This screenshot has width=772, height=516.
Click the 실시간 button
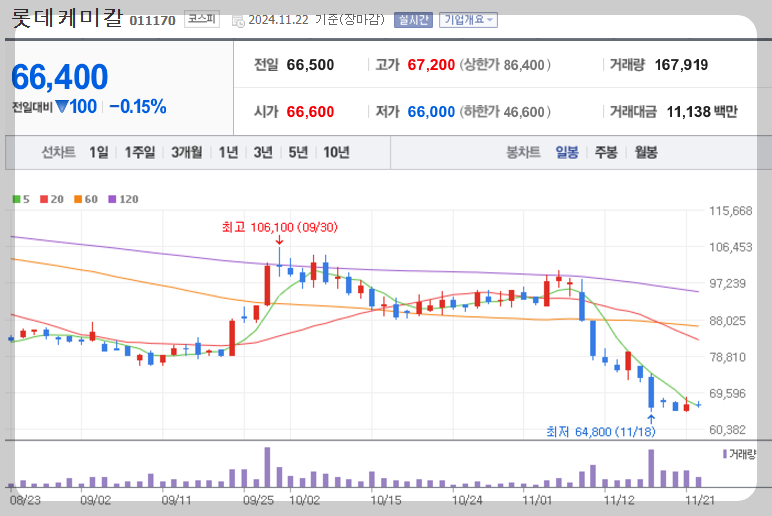[413, 20]
